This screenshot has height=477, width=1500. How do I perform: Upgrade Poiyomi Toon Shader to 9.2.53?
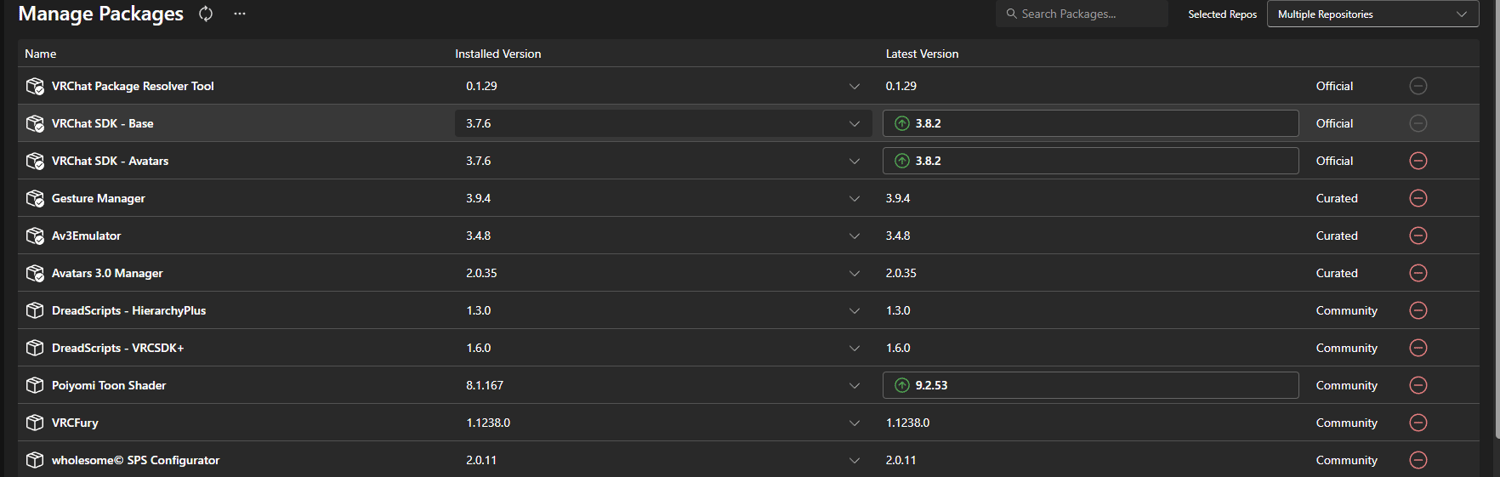pos(1090,385)
